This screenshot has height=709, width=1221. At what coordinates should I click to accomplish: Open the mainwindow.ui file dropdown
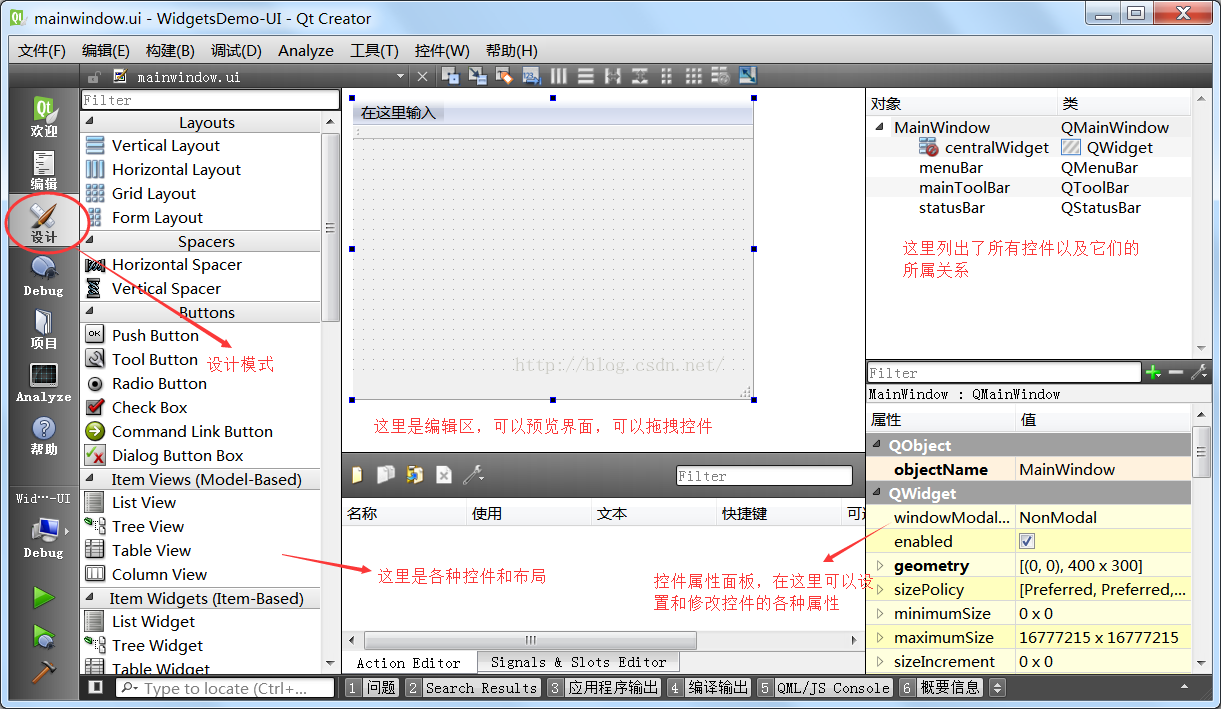pyautogui.click(x=400, y=77)
